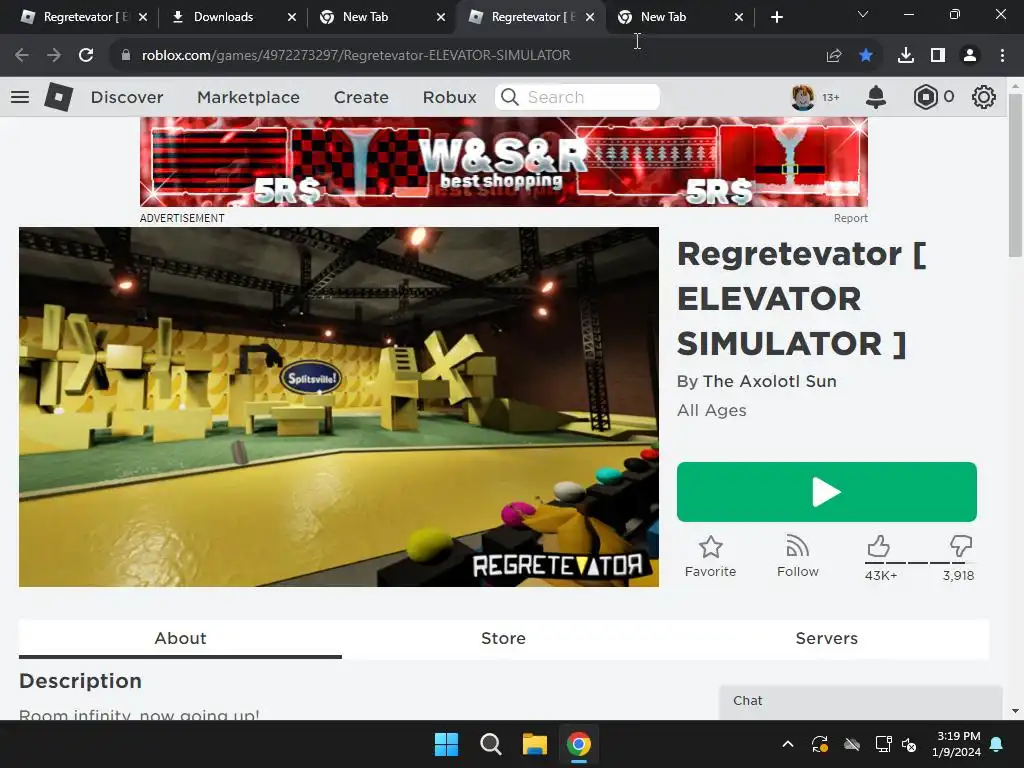Viewport: 1024px width, 768px height.
Task: Close the active Regretevator tab
Action: pyautogui.click(x=590, y=17)
